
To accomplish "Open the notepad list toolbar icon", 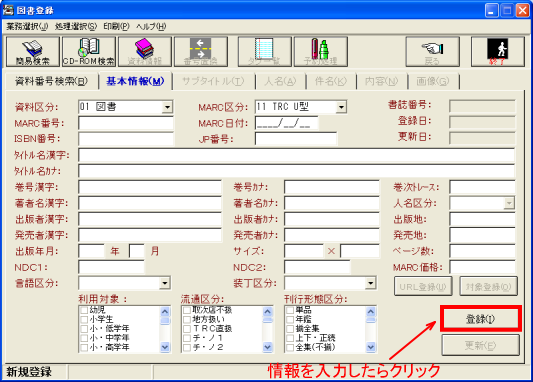I will click(264, 52).
